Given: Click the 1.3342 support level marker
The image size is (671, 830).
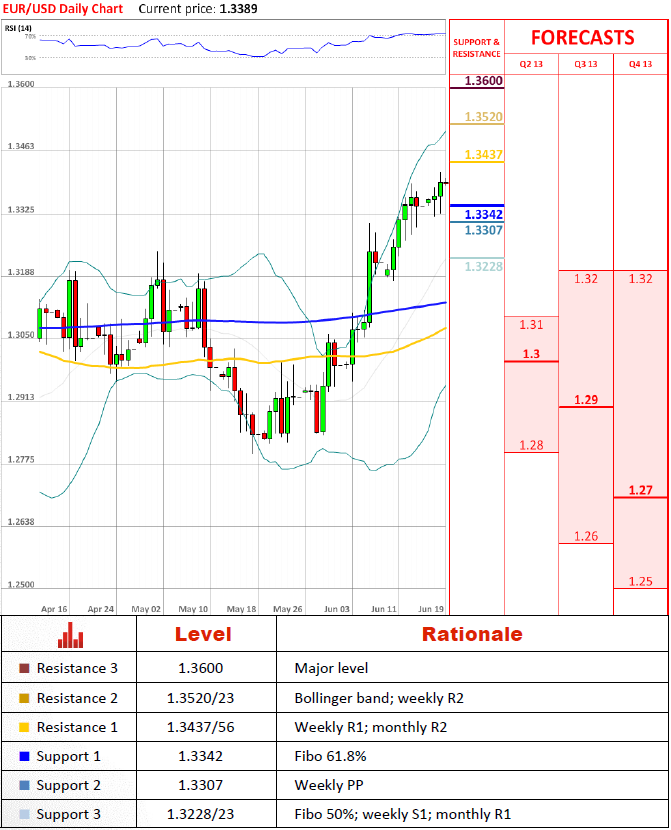Looking at the screenshot, I should click(x=484, y=214).
